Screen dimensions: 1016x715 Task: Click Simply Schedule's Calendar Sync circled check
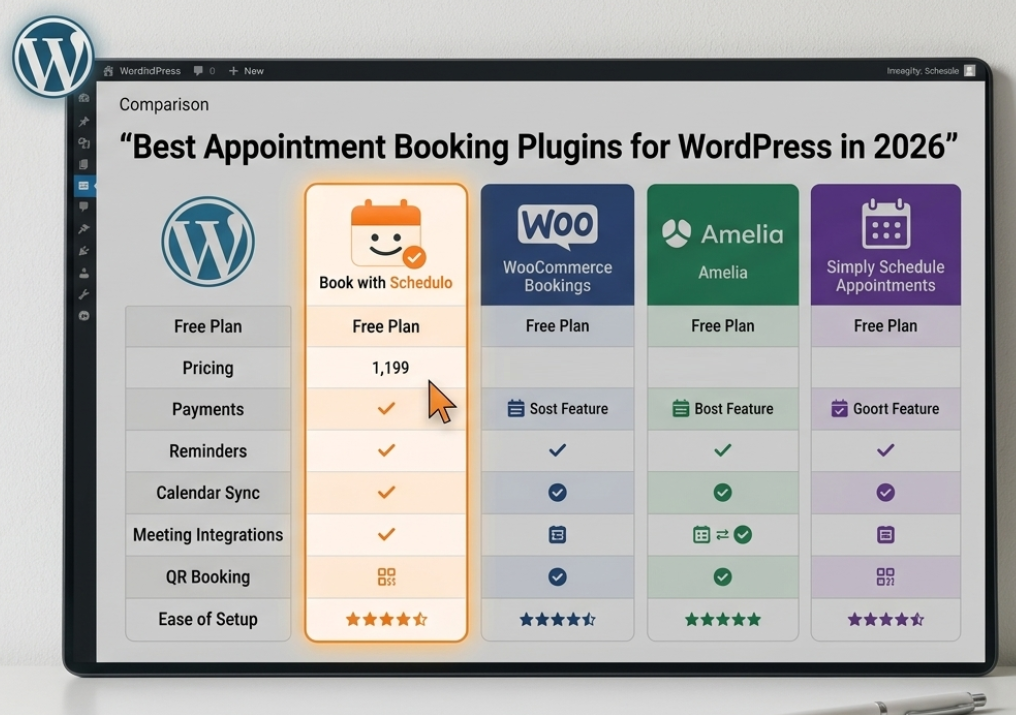(886, 493)
